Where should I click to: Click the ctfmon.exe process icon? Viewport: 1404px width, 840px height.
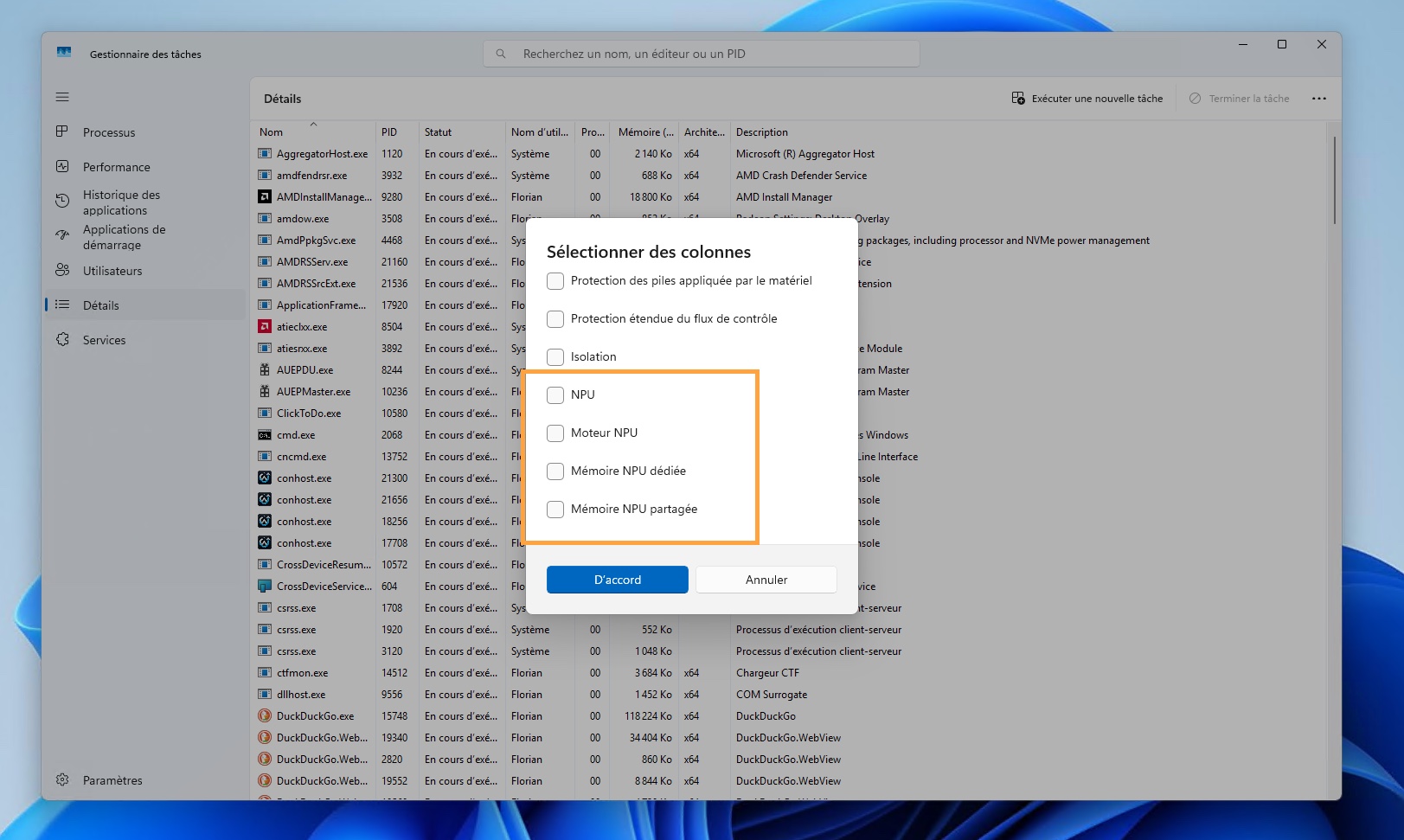265,672
